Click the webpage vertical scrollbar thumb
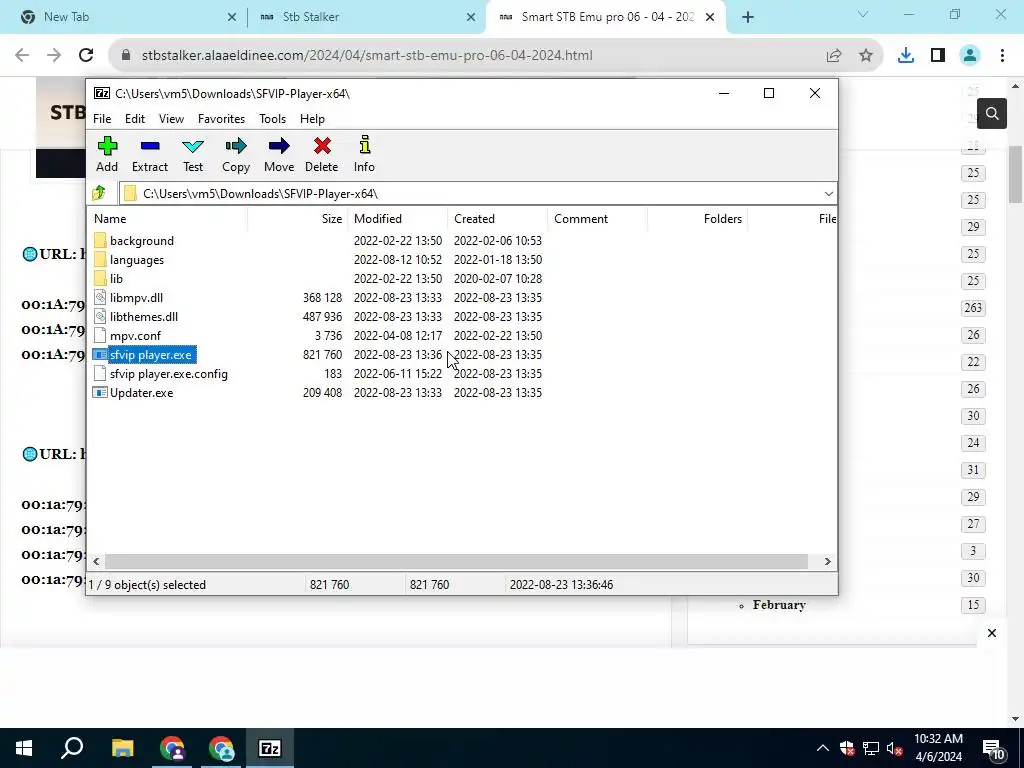The image size is (1024, 768). pyautogui.click(x=1015, y=174)
